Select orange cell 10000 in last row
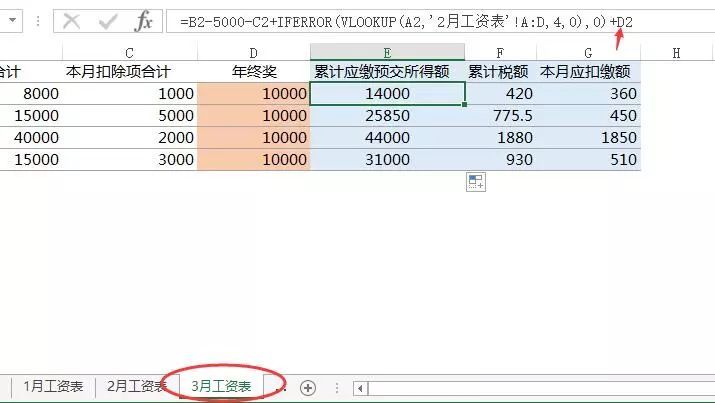The image size is (715, 403). [x=253, y=160]
